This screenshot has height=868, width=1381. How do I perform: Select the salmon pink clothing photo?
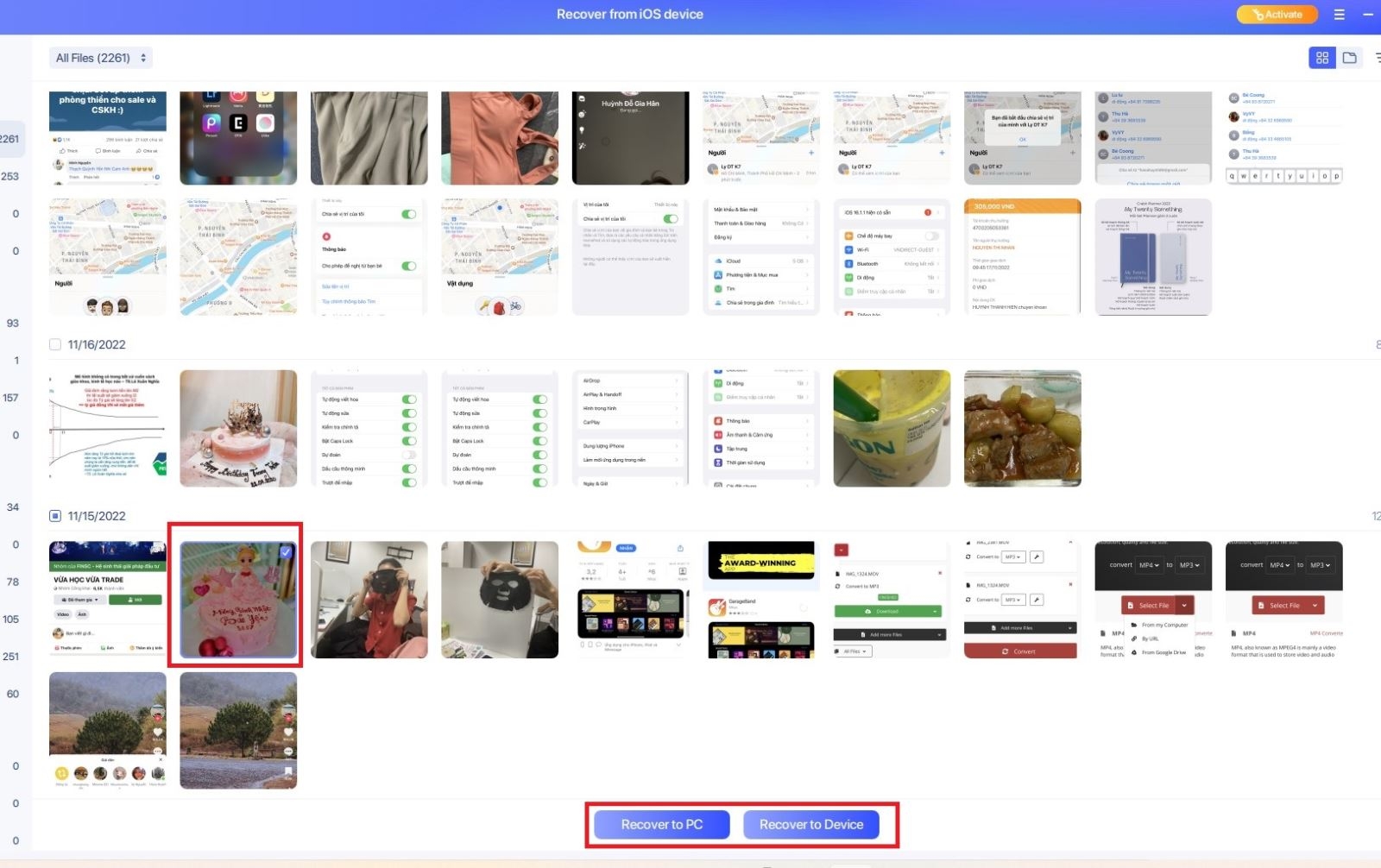[500, 138]
